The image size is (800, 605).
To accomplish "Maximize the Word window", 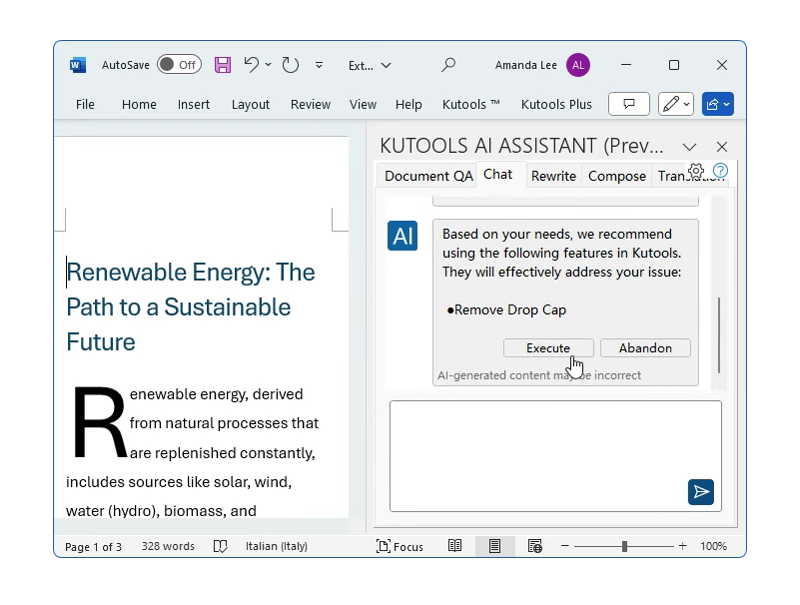I will point(674,65).
